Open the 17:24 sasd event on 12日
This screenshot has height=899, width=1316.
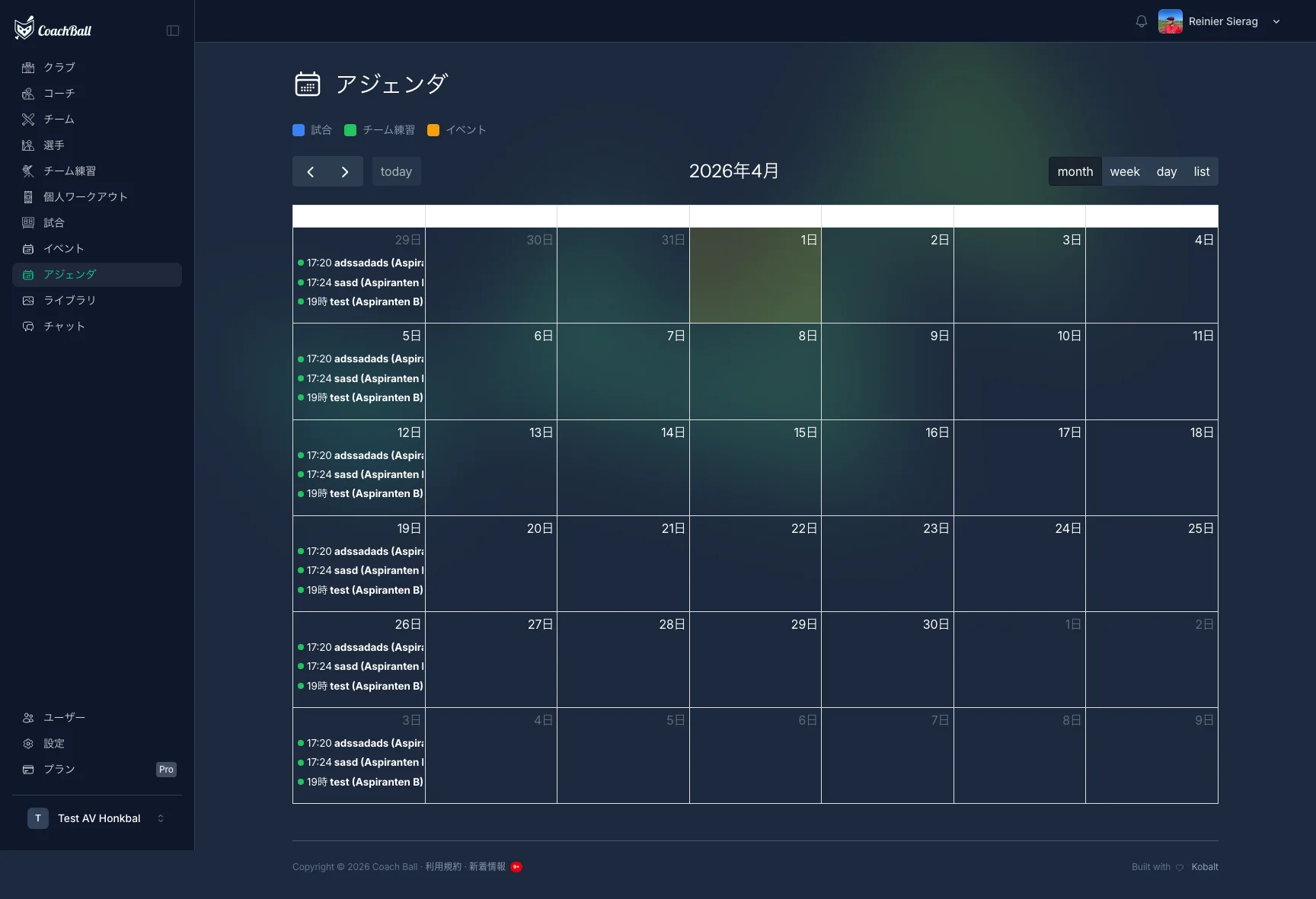coord(360,475)
